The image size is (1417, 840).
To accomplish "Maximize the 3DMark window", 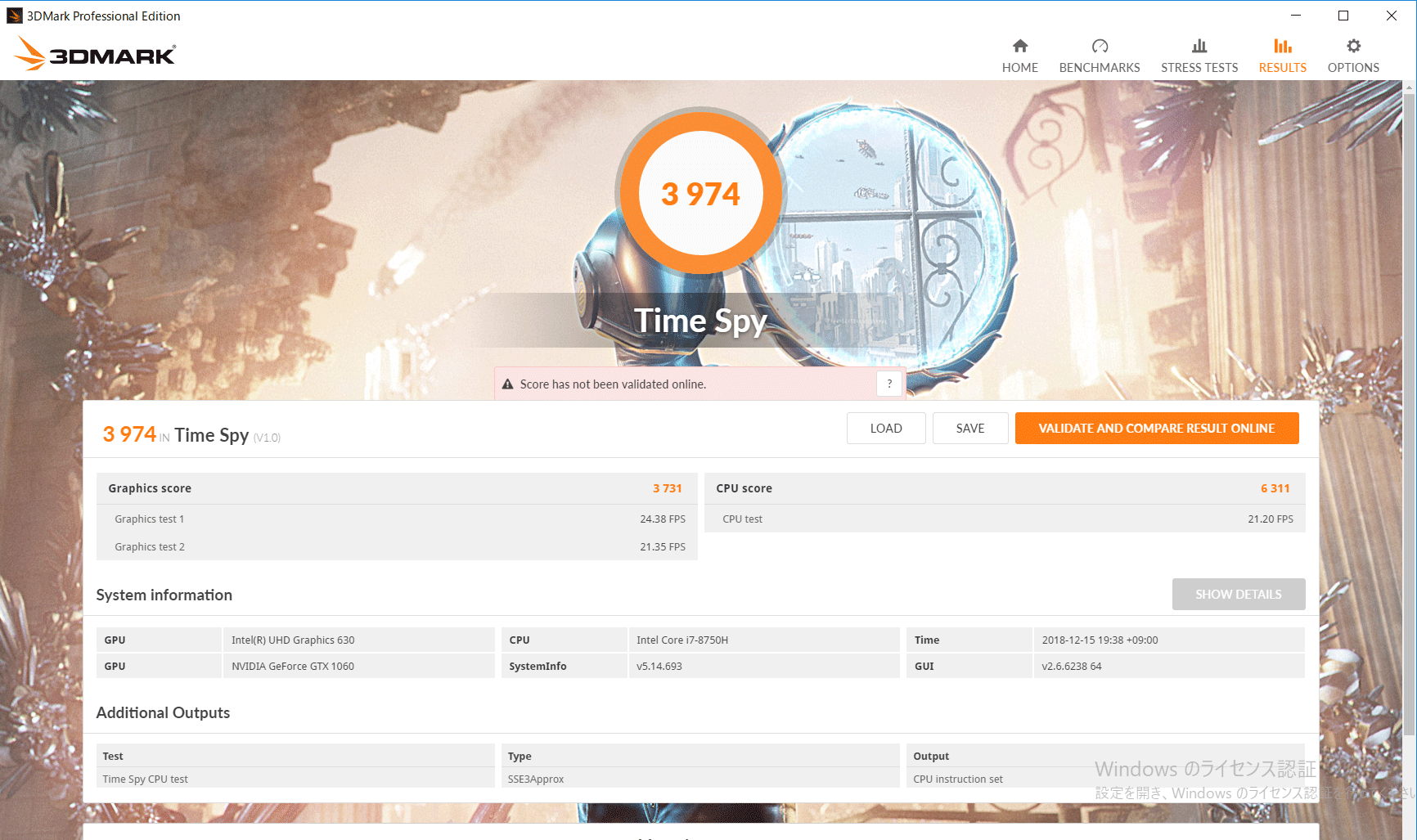I will point(1343,16).
